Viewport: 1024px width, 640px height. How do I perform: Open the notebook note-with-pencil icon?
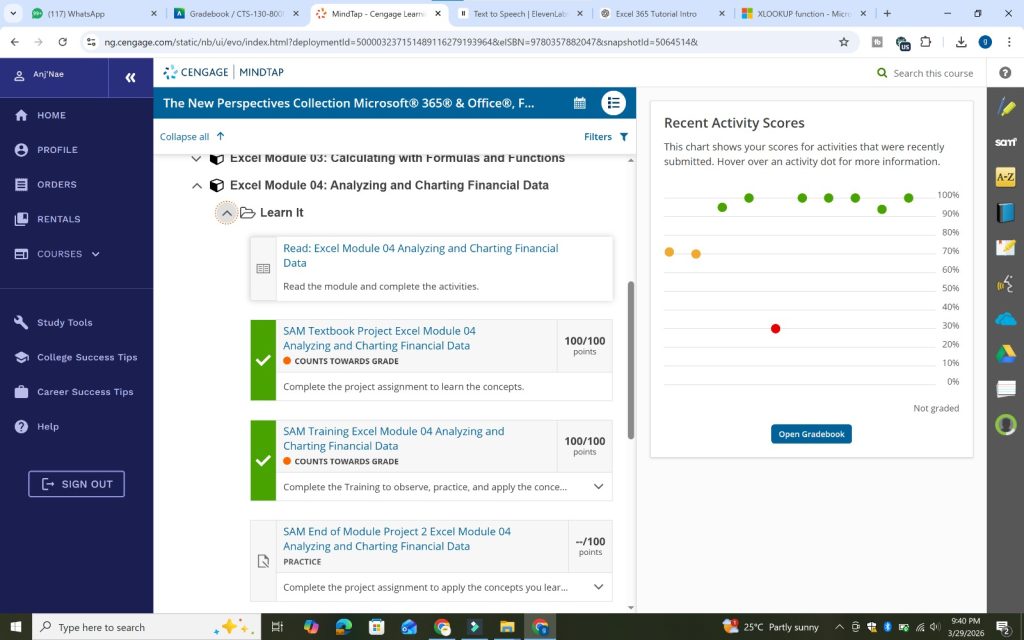[x=1006, y=248]
